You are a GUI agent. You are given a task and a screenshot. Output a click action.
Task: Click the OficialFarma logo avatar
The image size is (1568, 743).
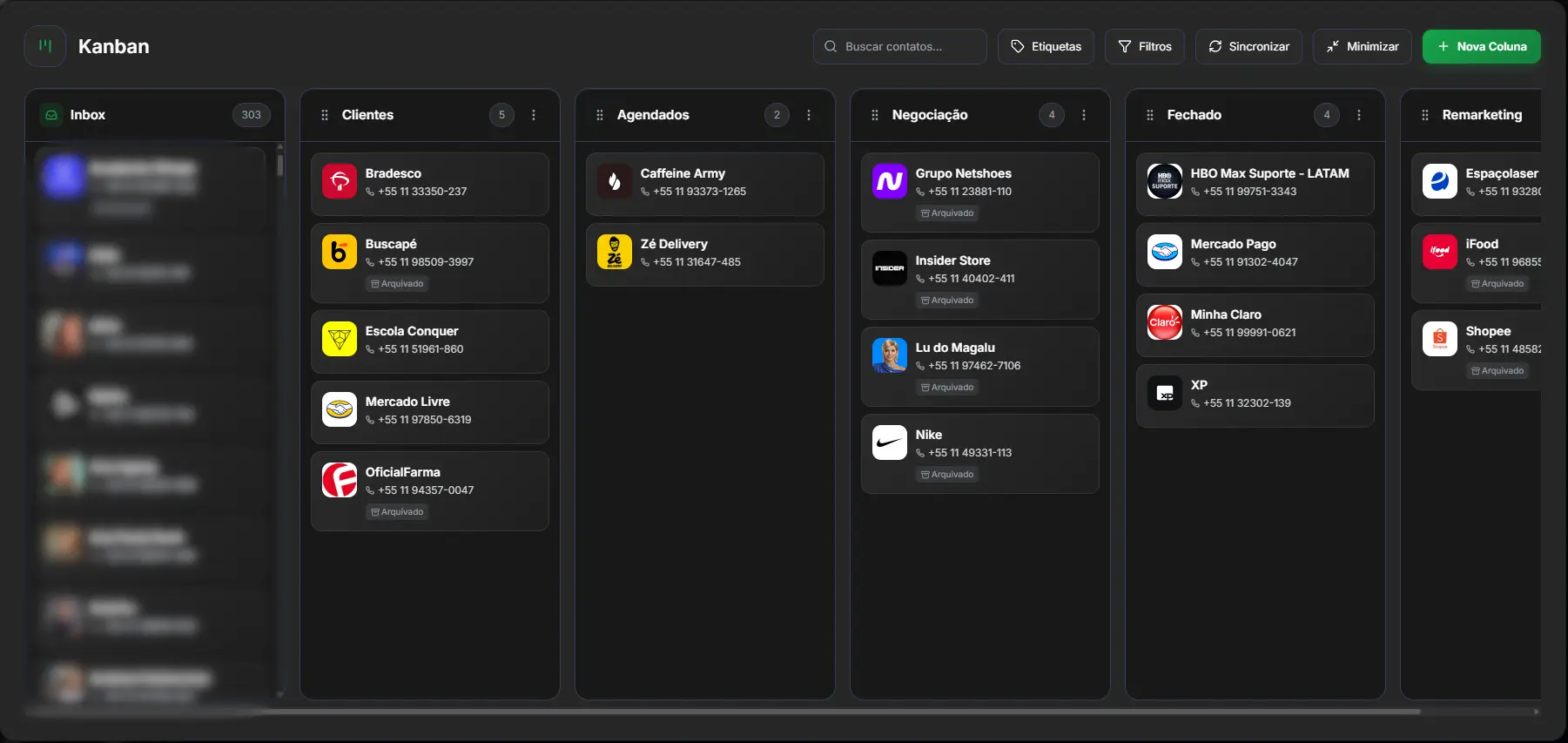(x=340, y=480)
